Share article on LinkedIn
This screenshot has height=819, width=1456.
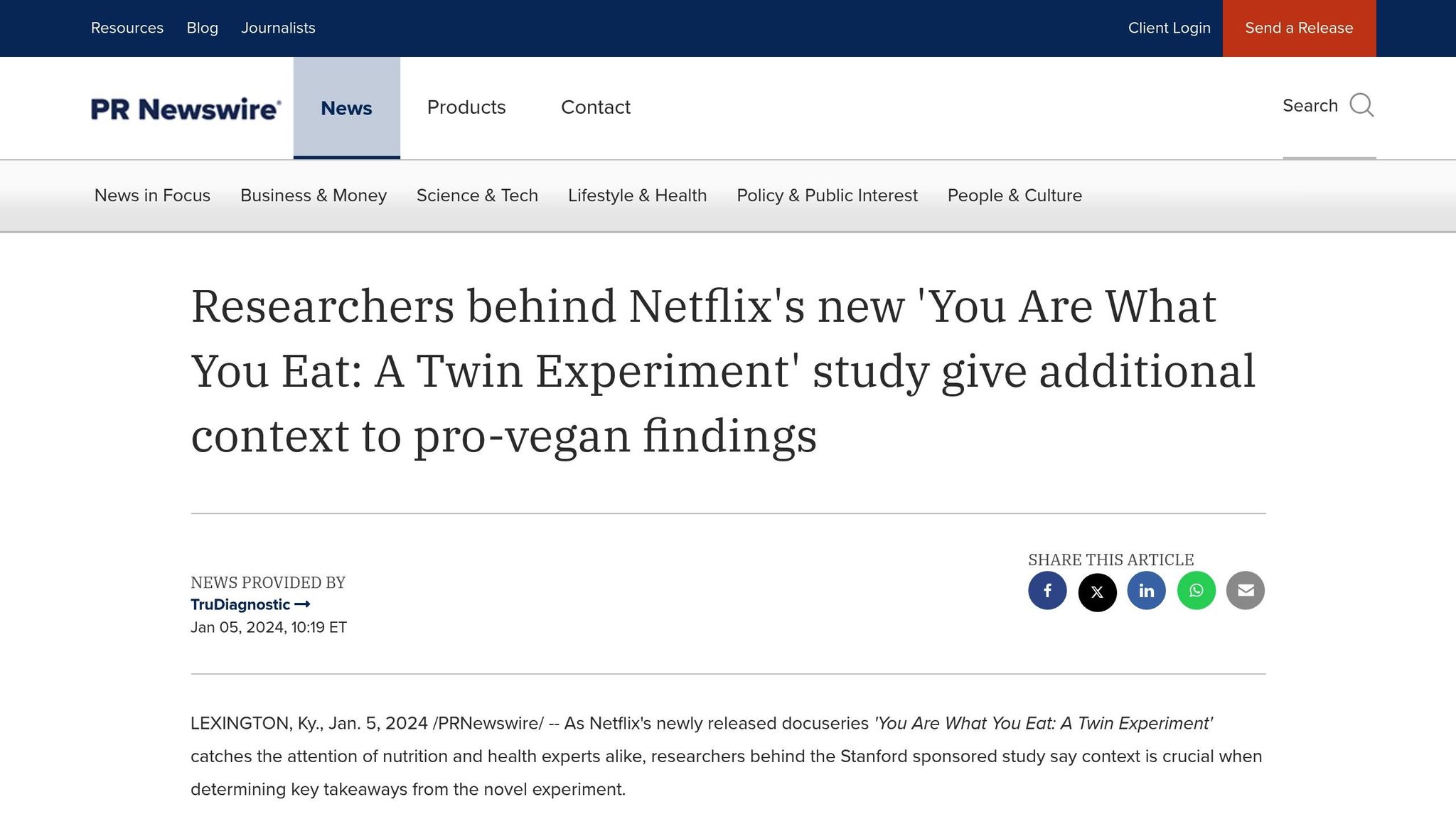point(1146,591)
